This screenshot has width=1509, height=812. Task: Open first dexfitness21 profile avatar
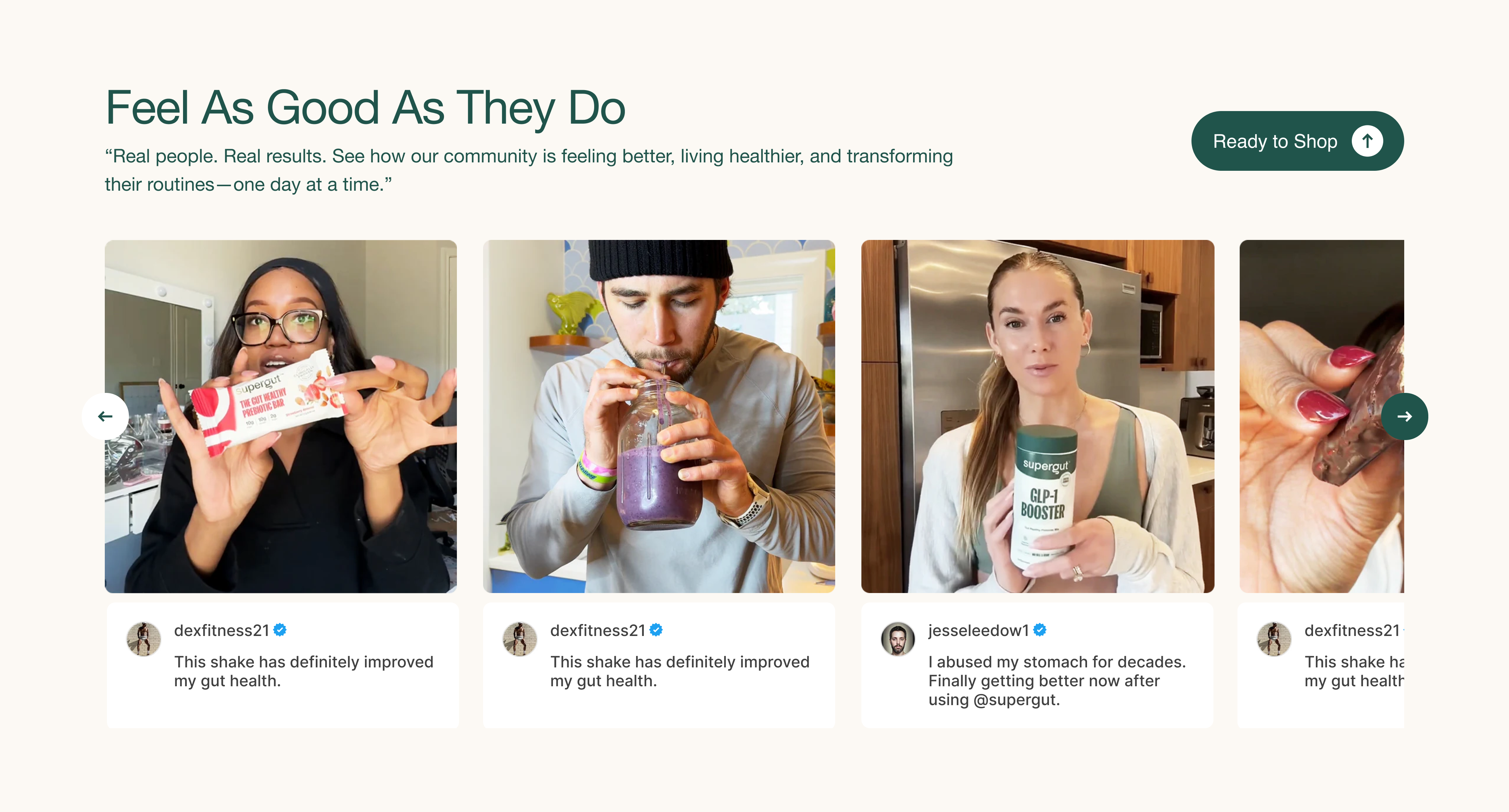coord(144,638)
